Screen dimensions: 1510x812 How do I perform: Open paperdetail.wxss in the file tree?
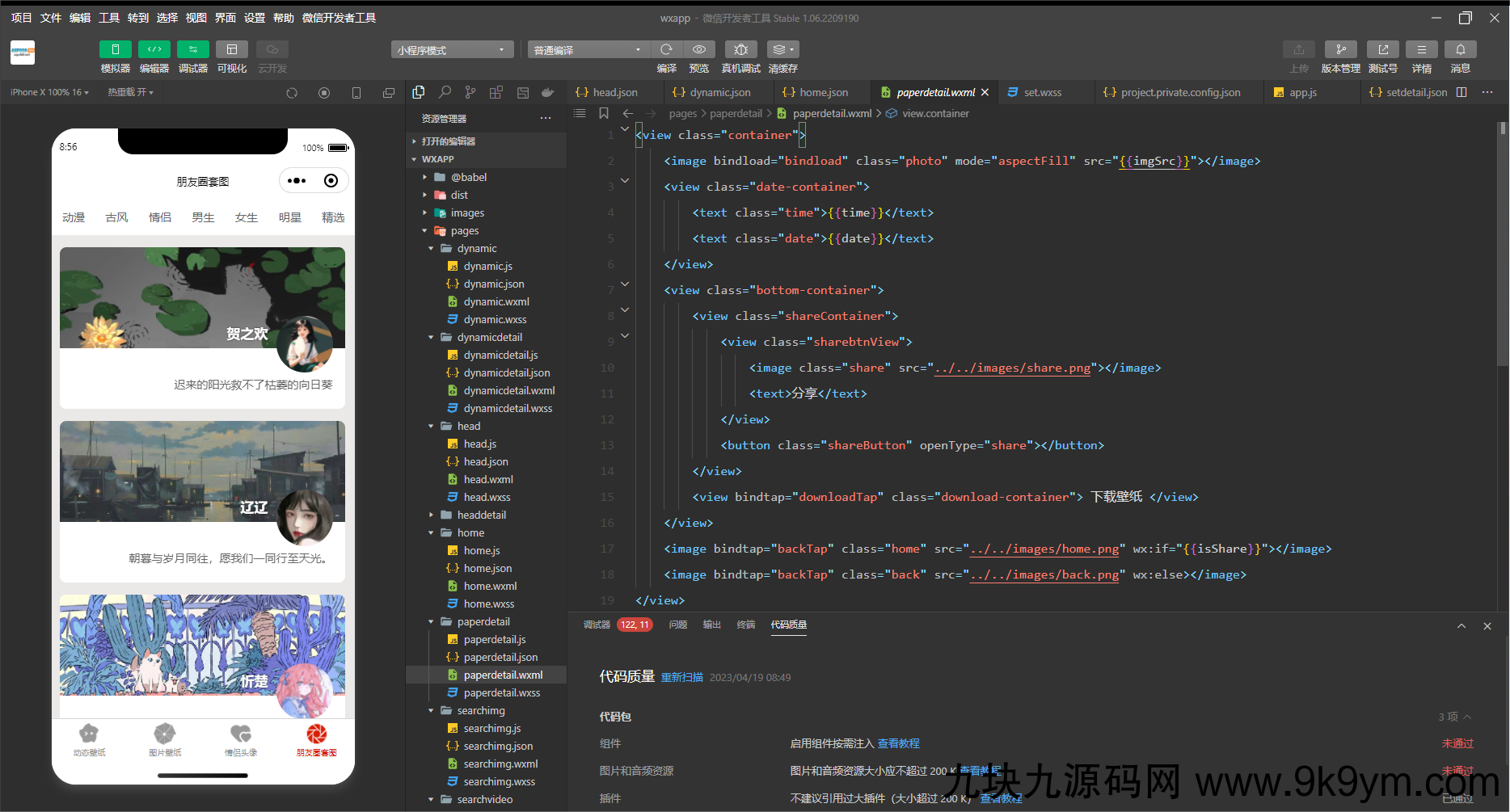[501, 692]
